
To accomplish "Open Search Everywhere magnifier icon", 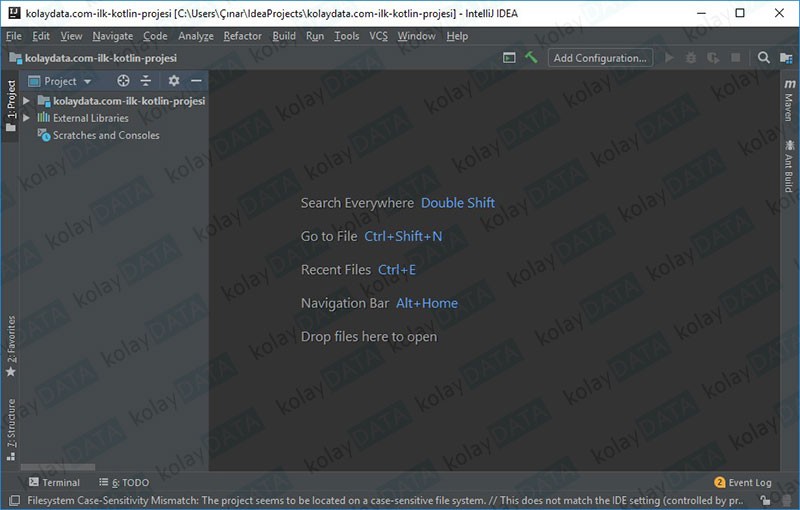I will coord(763,58).
